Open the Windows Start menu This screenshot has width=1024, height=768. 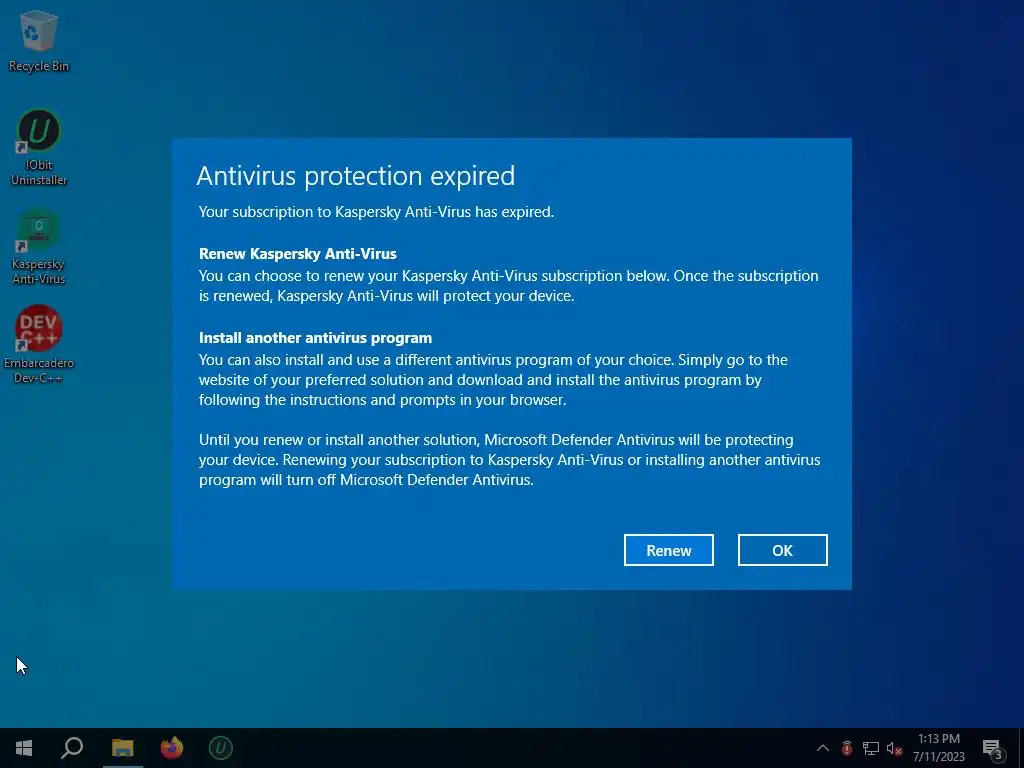point(24,748)
